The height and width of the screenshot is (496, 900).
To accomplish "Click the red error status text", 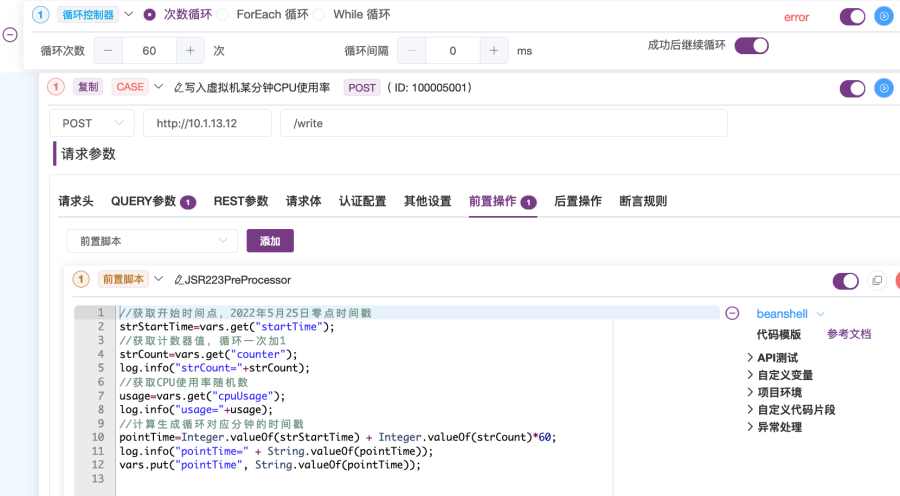I will (797, 17).
